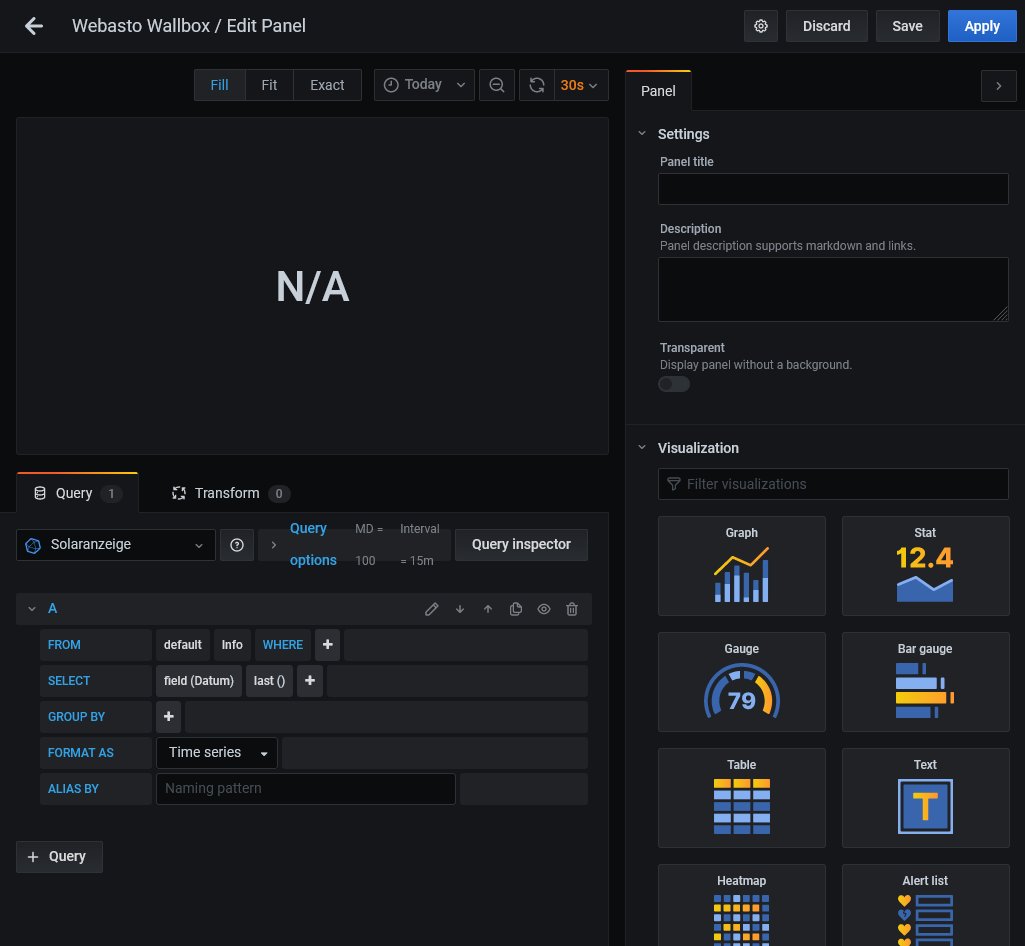The height and width of the screenshot is (946, 1025).
Task: Click the back arrow to leave Edit Panel
Action: point(34,26)
